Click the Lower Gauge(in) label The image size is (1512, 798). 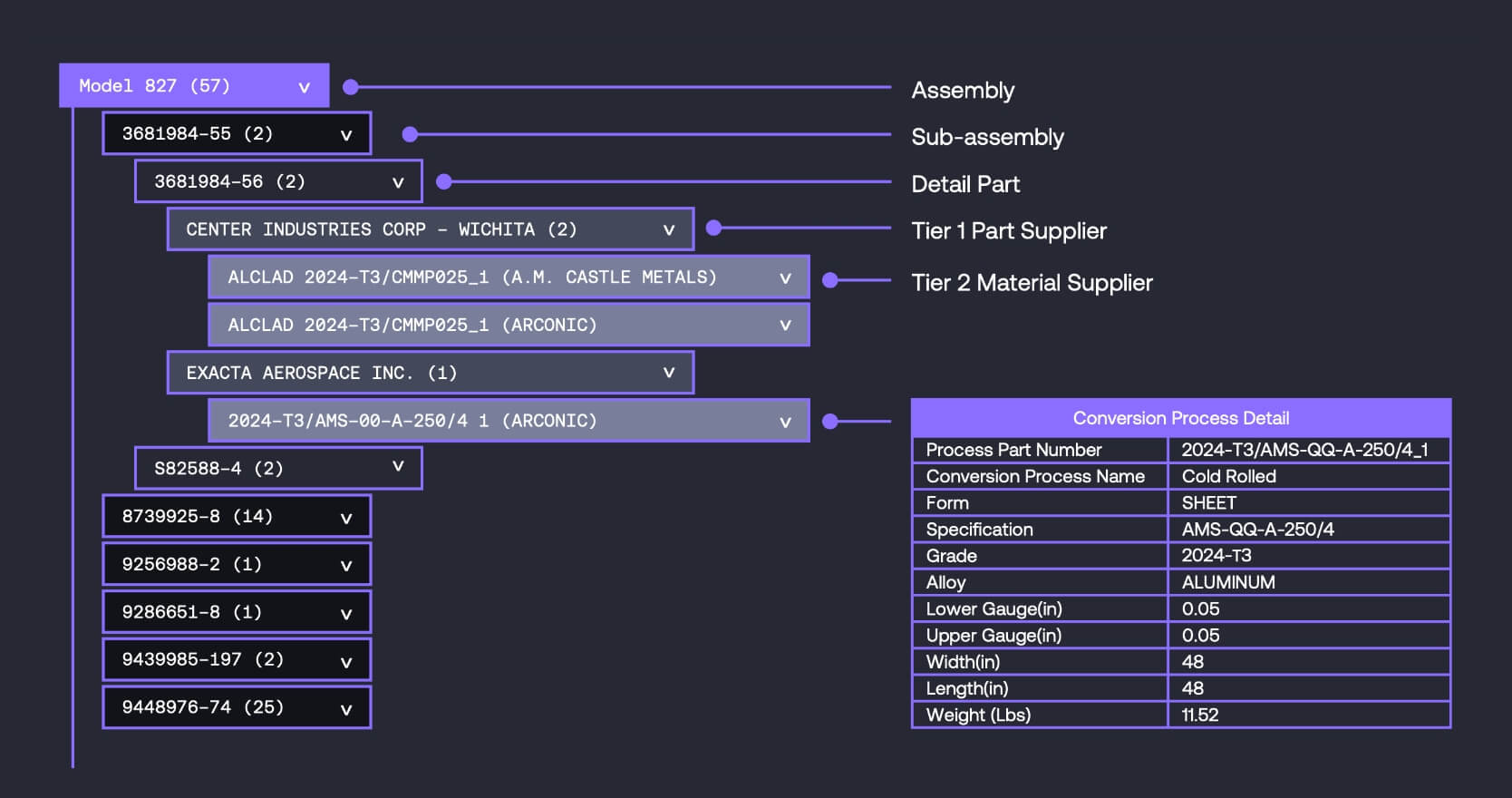point(993,609)
